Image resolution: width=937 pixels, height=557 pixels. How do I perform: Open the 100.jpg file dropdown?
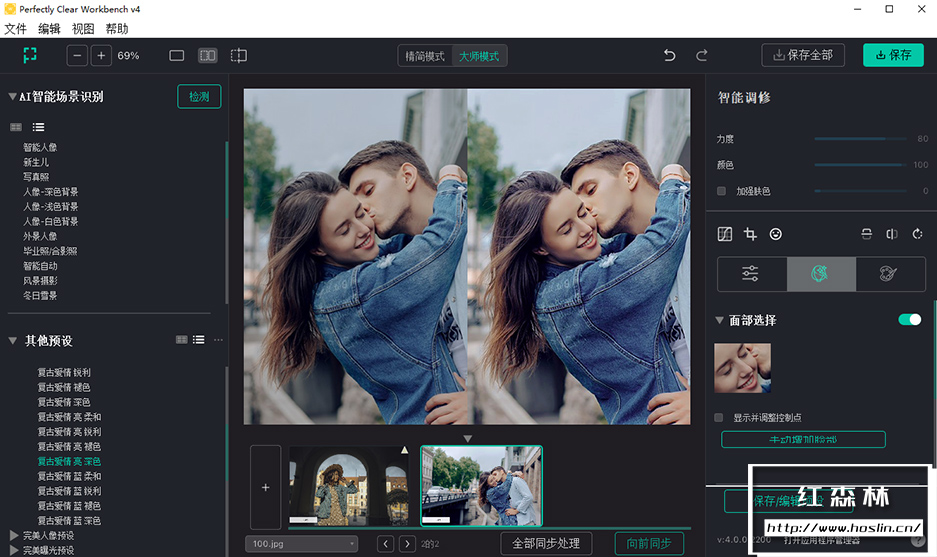301,544
